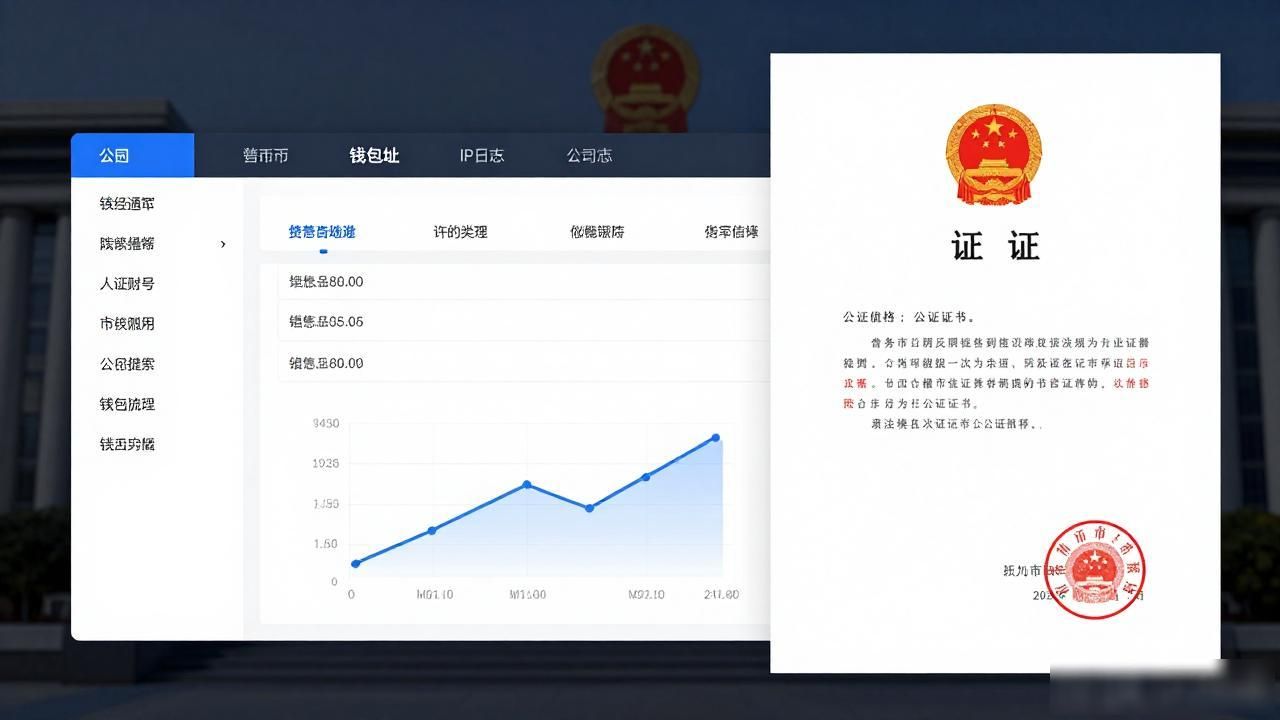Switch to the 许的类理 sub-tab
Viewport: 1280px width, 720px height.
click(460, 232)
